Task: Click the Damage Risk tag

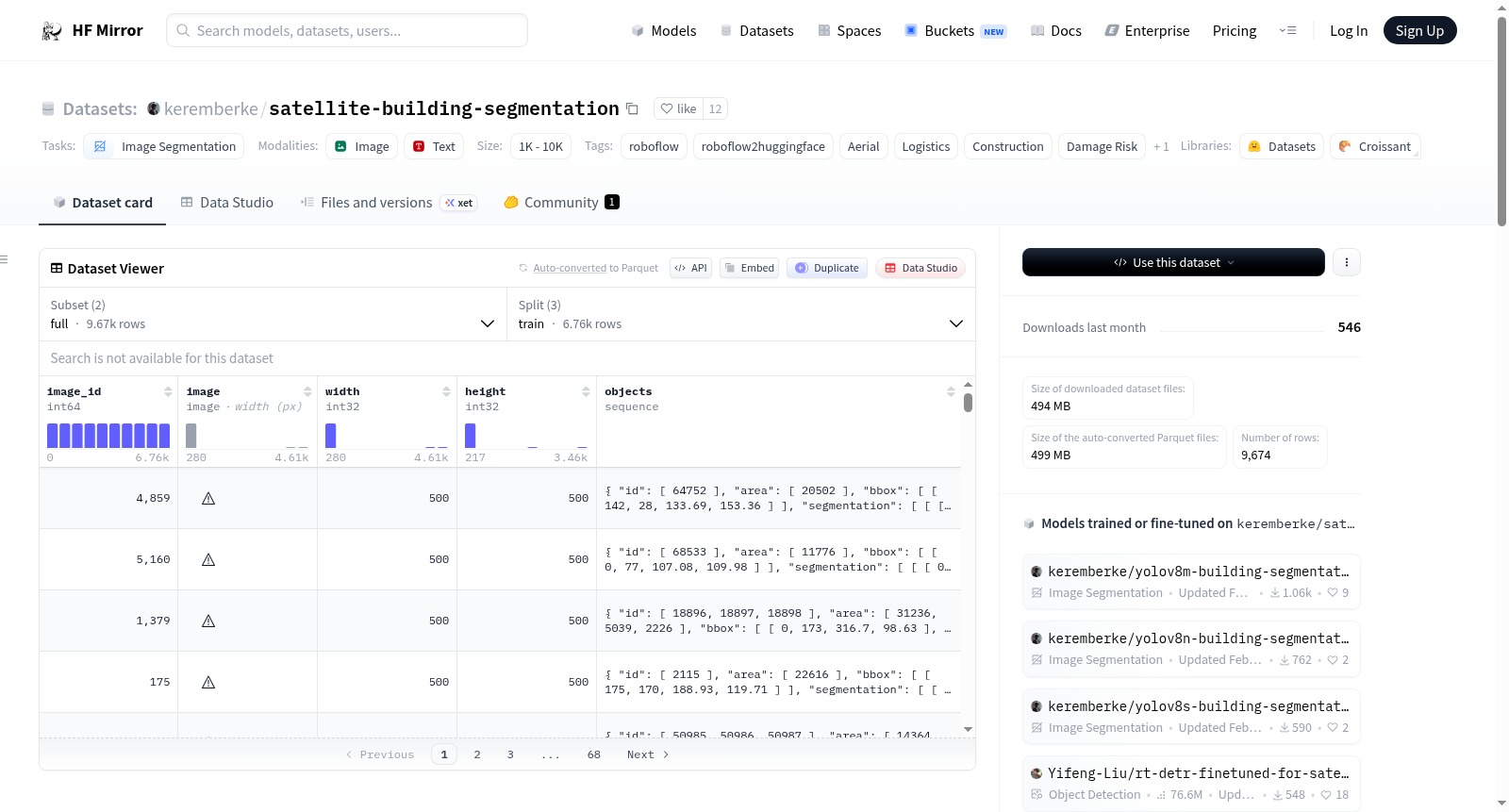Action: click(x=1102, y=146)
